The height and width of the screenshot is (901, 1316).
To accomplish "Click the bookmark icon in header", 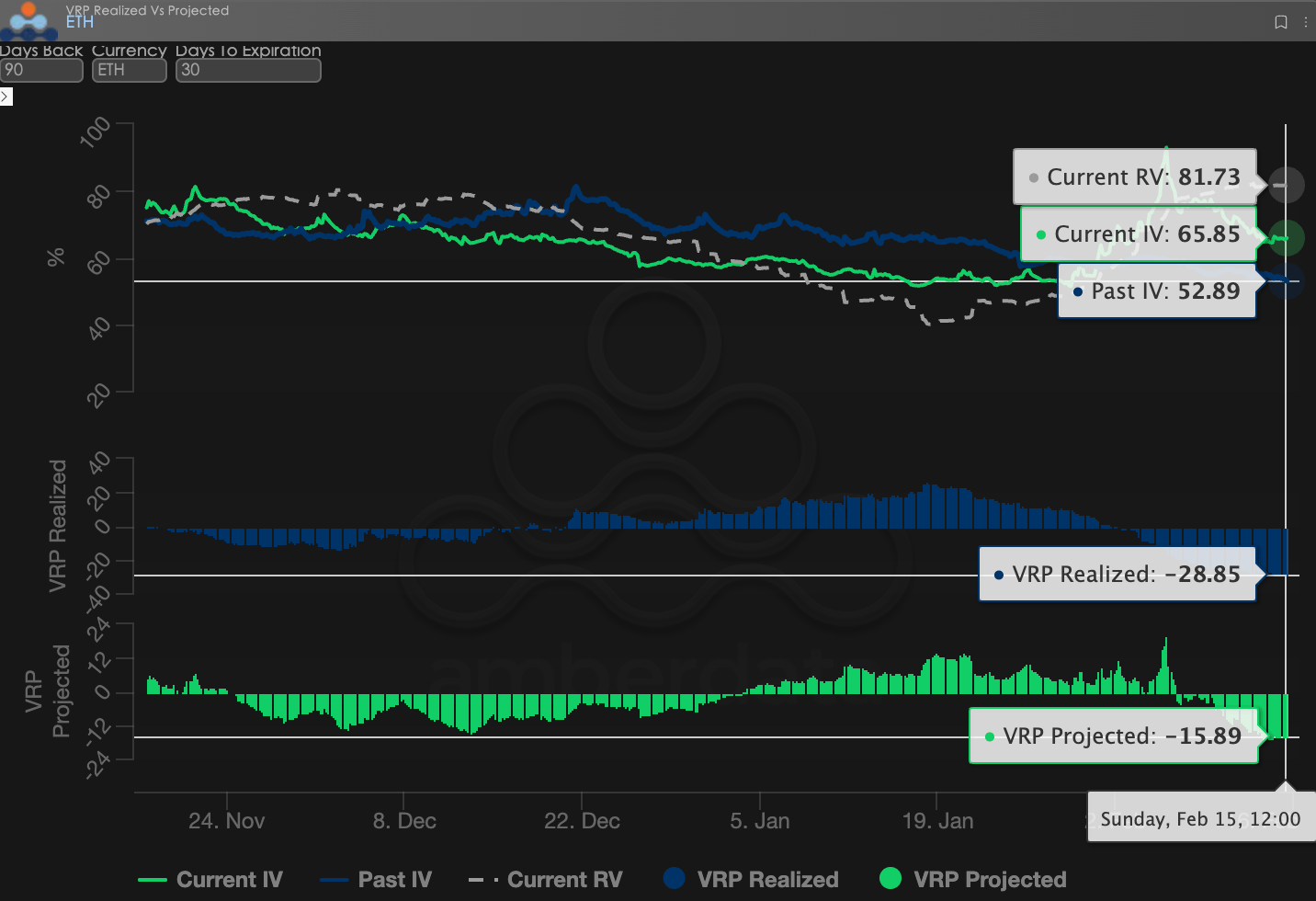I will click(1280, 22).
